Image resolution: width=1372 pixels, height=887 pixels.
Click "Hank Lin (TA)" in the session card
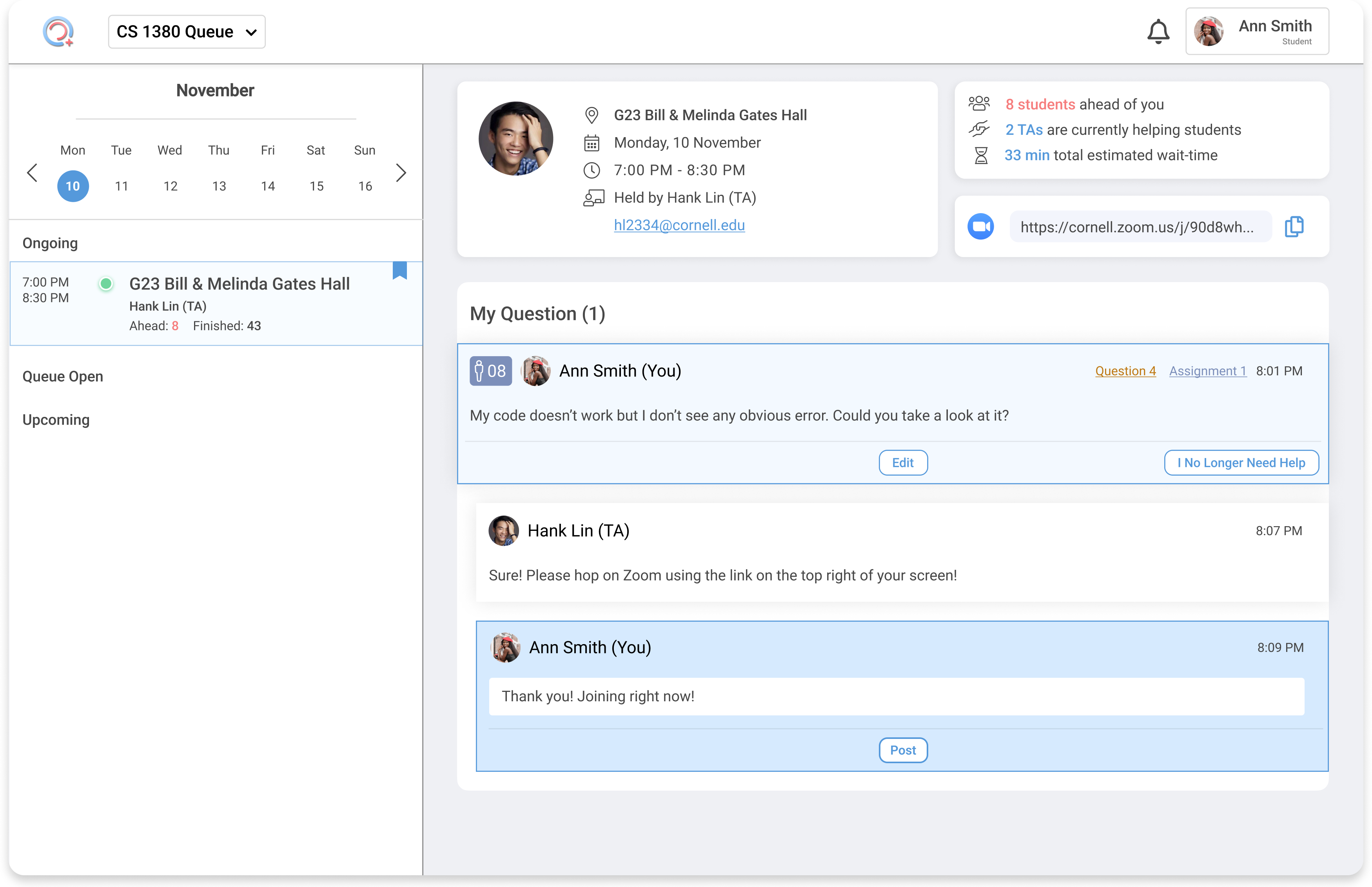point(168,306)
